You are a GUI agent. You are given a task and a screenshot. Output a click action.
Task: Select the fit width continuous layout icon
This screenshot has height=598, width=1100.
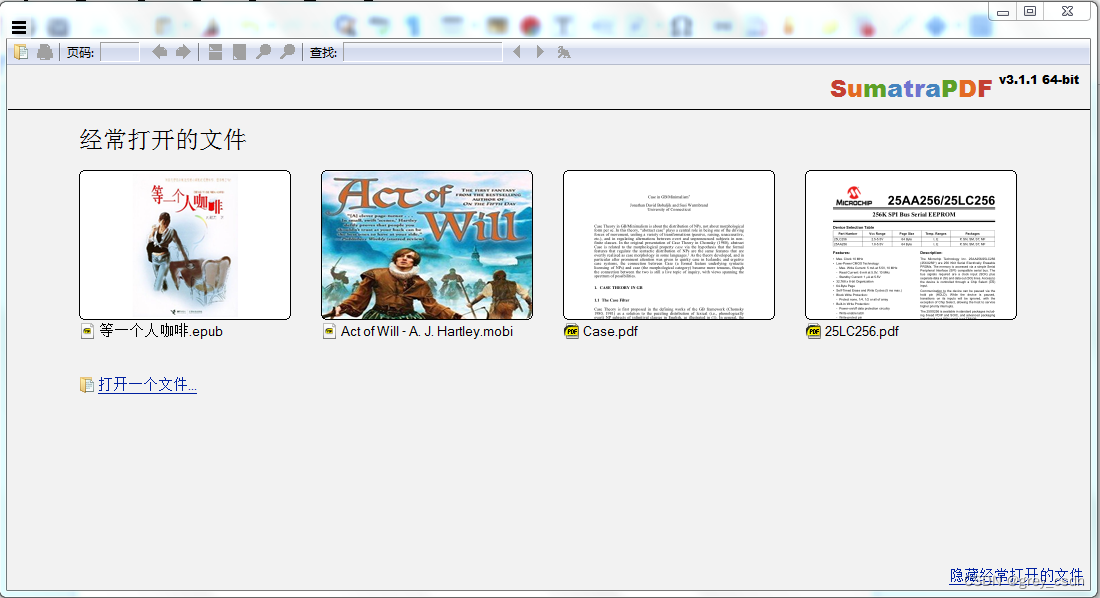pos(215,52)
